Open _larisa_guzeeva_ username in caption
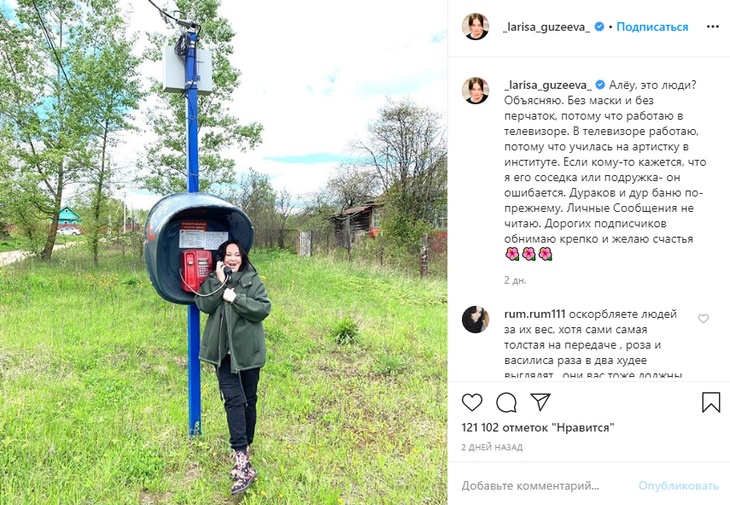This screenshot has width=730, height=505. 548,85
